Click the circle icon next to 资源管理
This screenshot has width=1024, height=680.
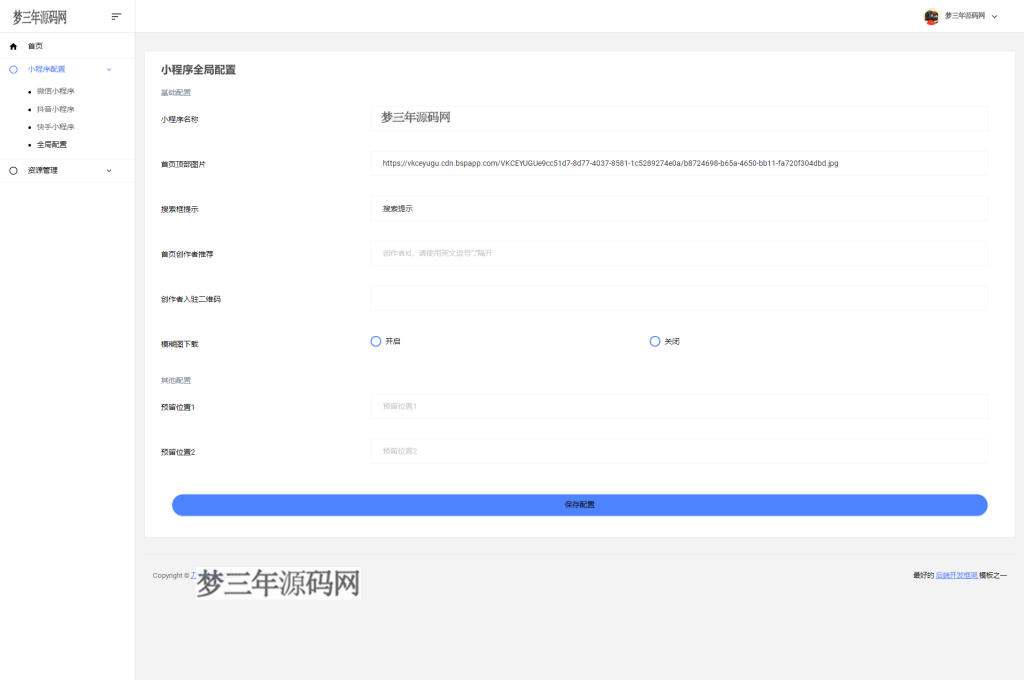coord(12,170)
